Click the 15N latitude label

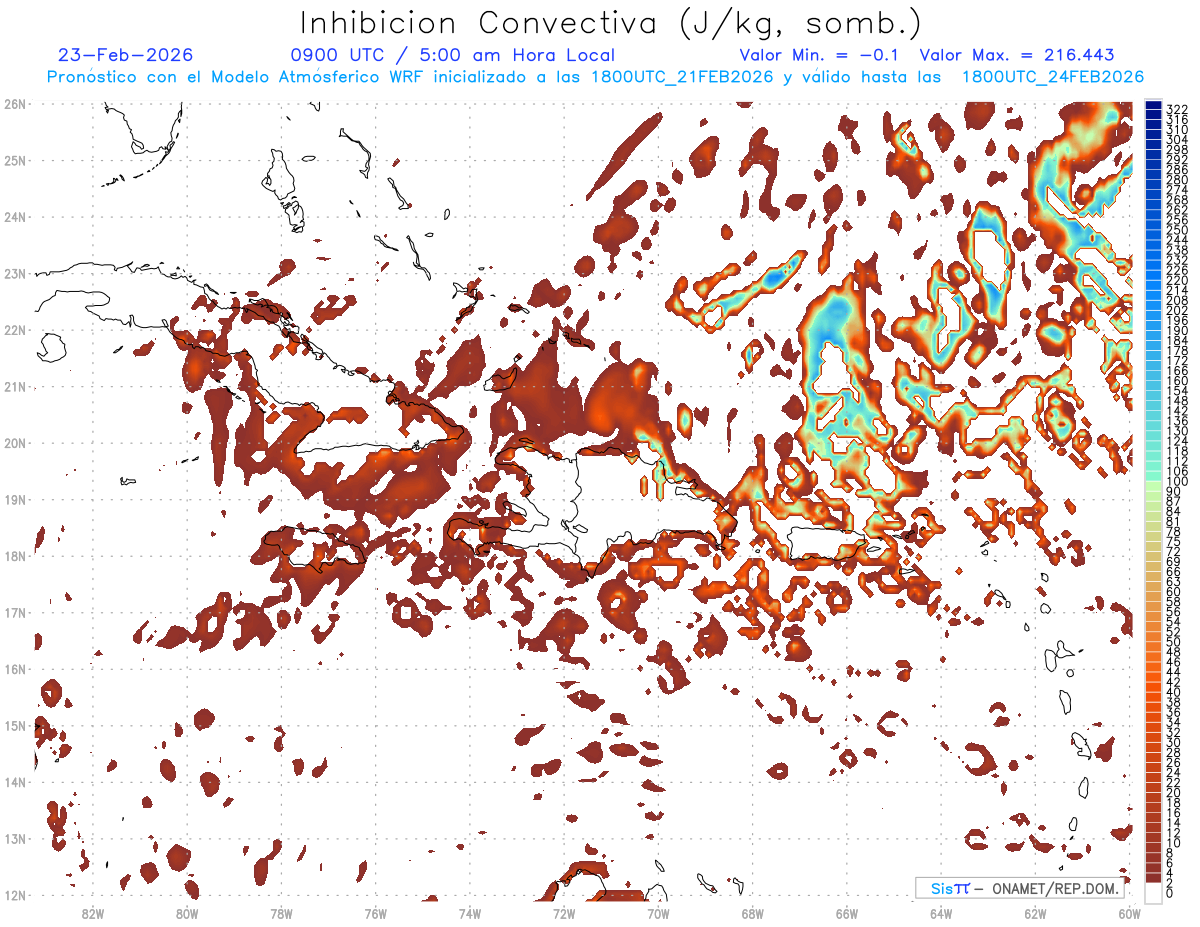[14, 725]
